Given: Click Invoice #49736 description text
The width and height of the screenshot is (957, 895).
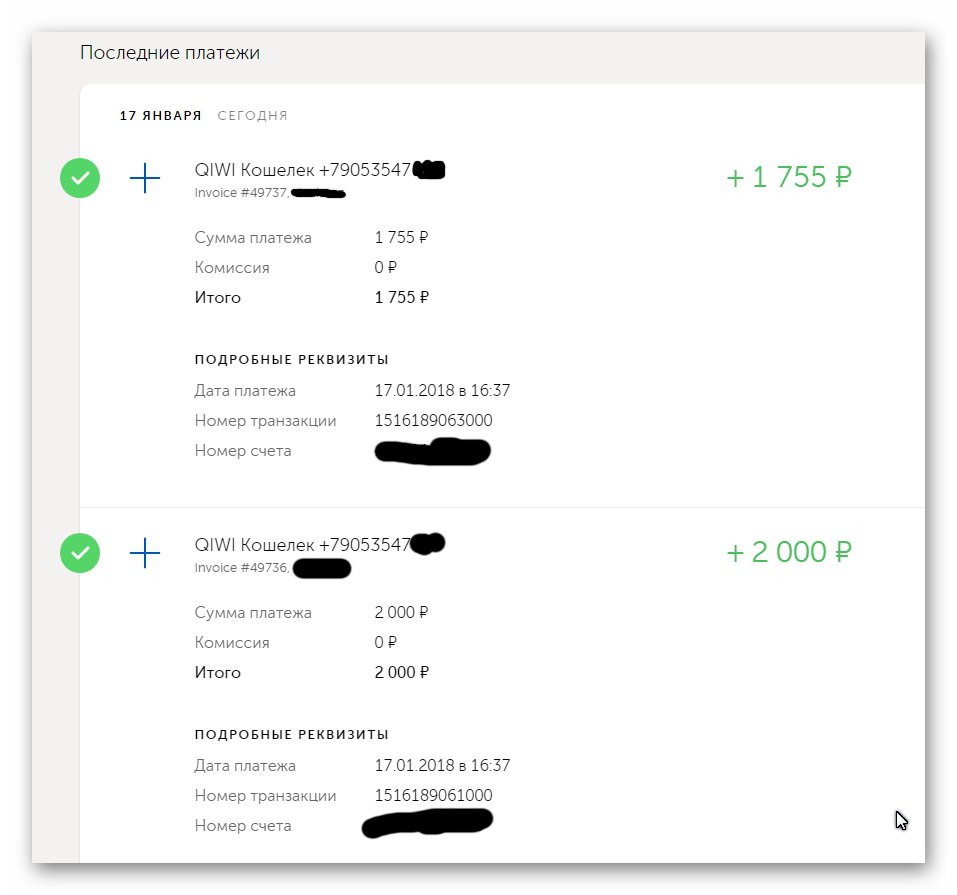Looking at the screenshot, I should [x=242, y=568].
